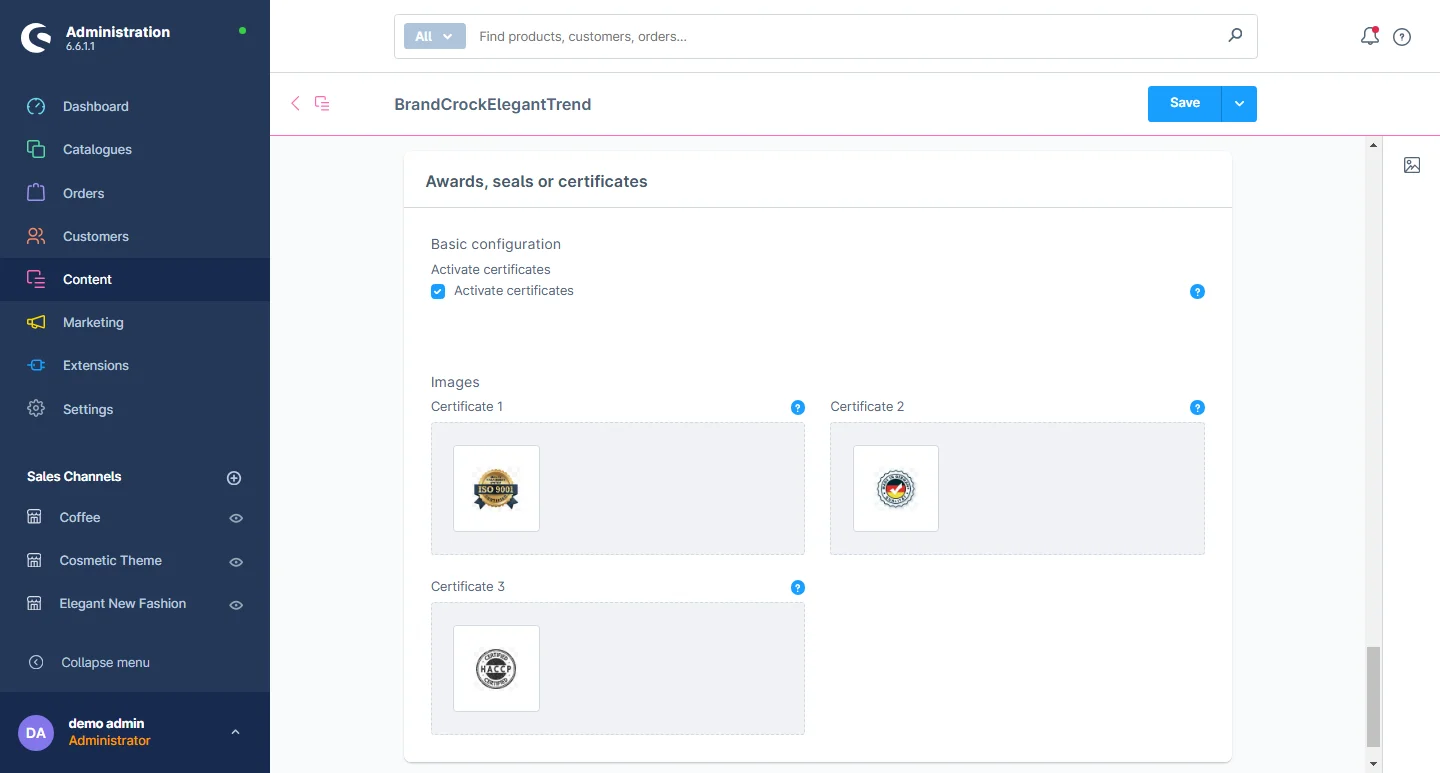The width and height of the screenshot is (1440, 773).
Task: Show help tooltip for Certificate 2
Action: (1197, 407)
